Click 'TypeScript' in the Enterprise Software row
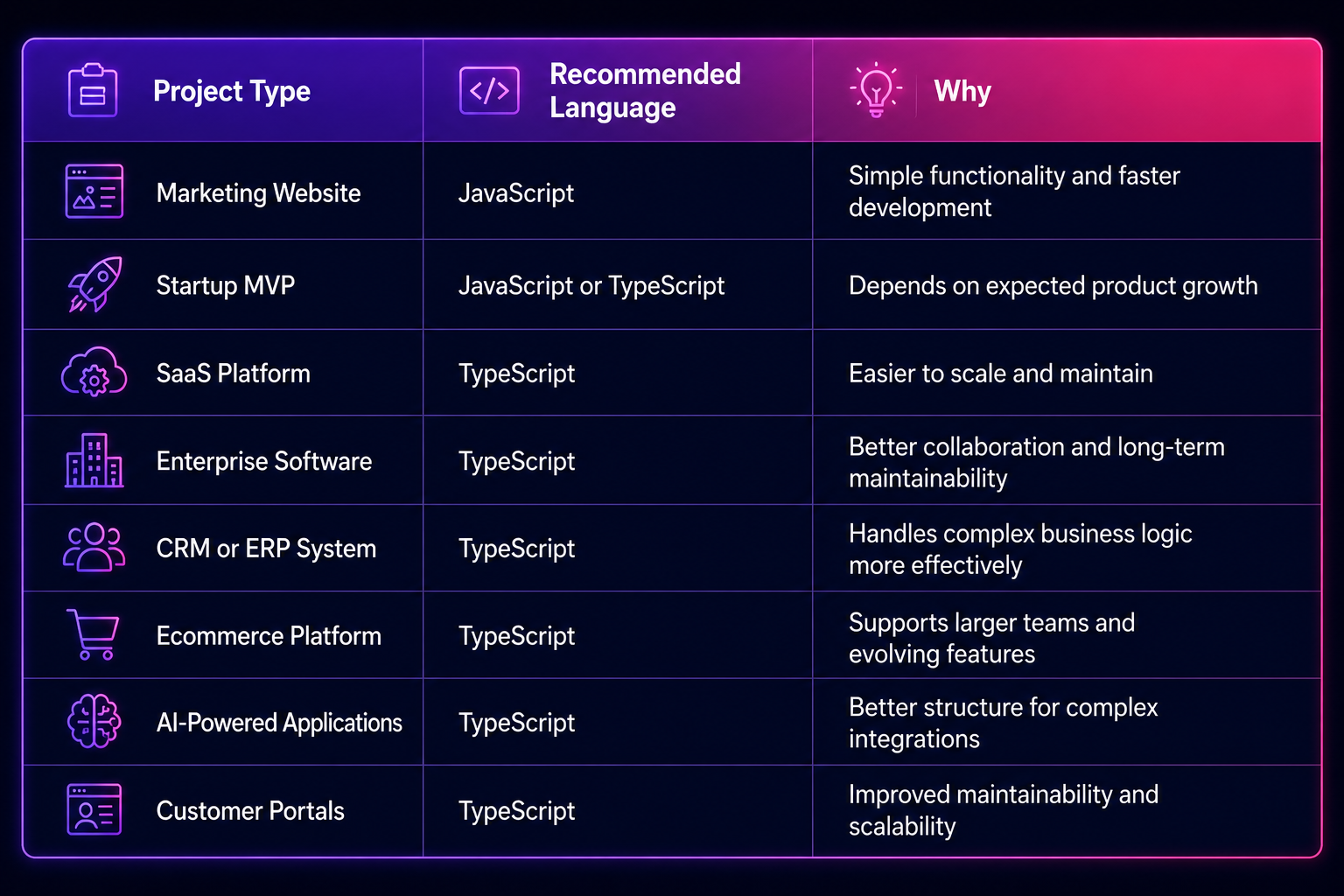The height and width of the screenshot is (896, 1344). [x=516, y=462]
